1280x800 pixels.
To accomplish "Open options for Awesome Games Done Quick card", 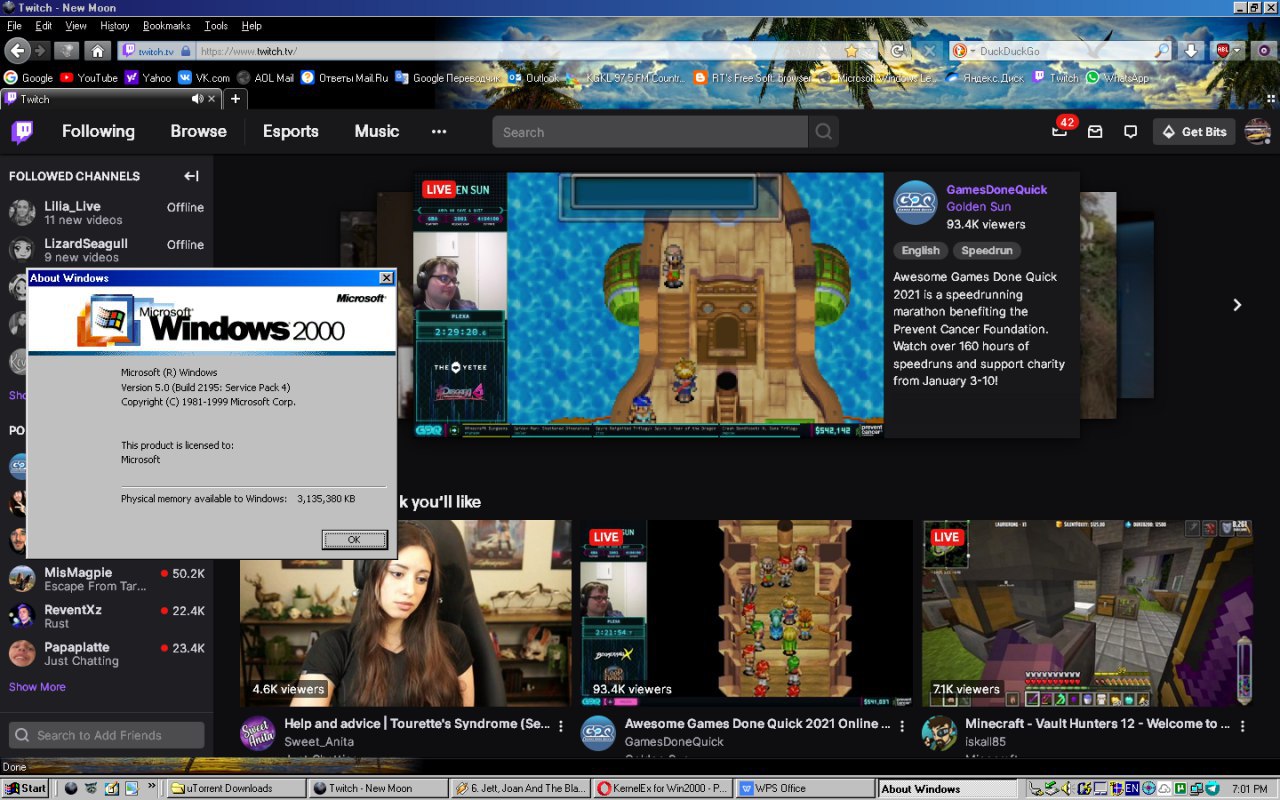I will [x=901, y=726].
